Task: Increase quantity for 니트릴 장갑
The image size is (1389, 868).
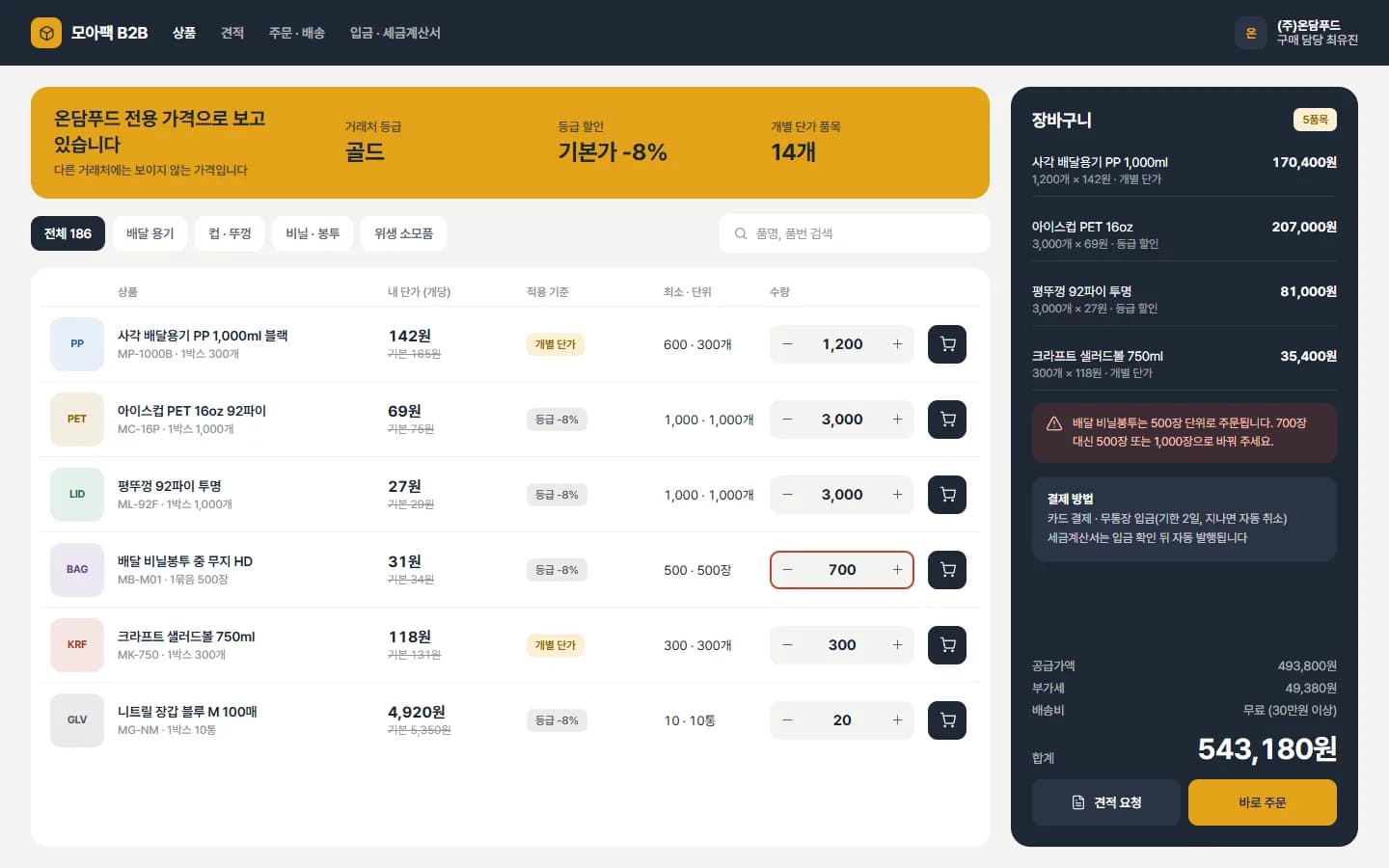Action: 897,720
